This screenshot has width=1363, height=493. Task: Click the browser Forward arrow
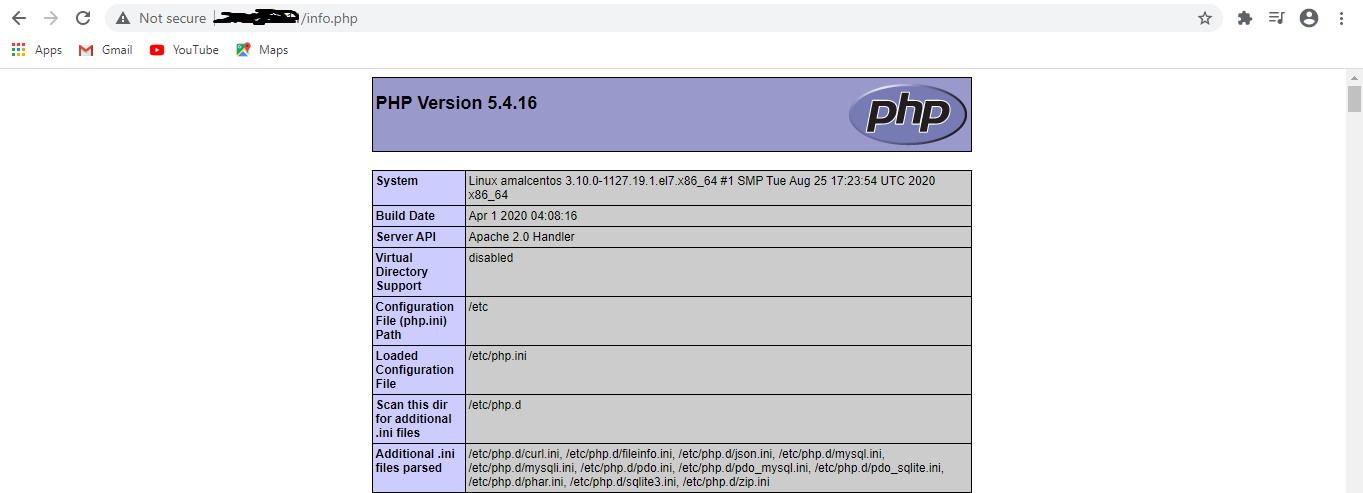(x=51, y=18)
